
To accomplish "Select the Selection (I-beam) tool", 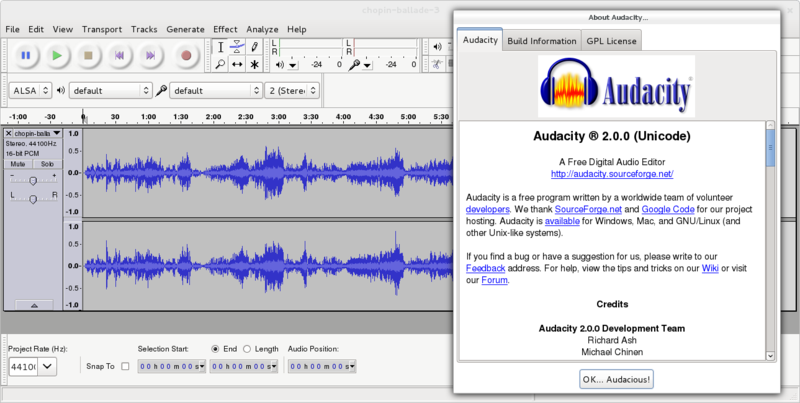I will 220,47.
